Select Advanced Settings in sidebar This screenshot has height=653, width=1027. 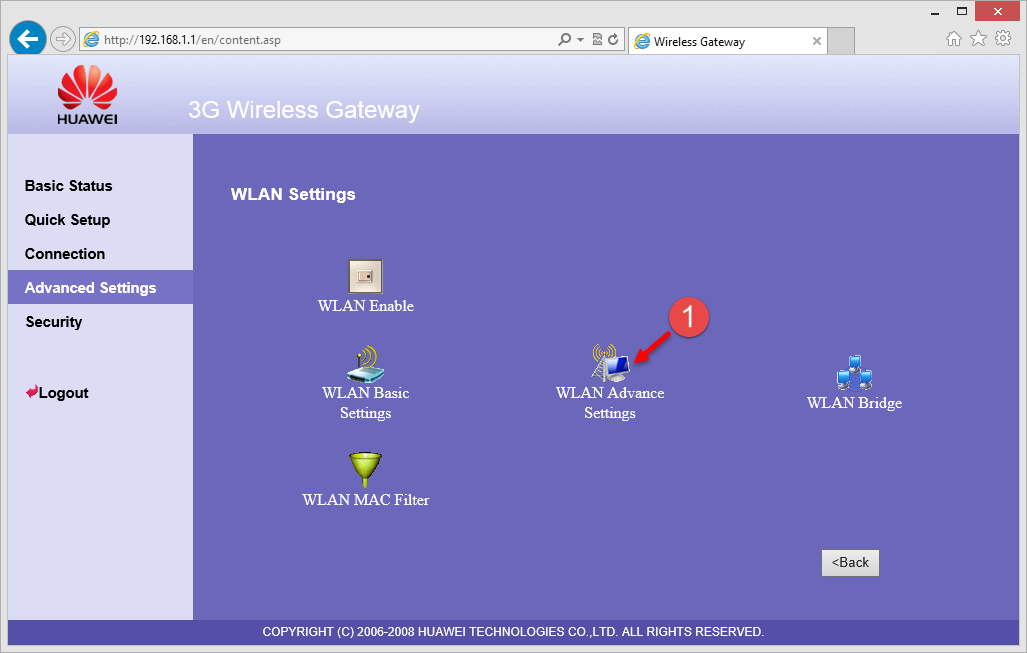tap(100, 287)
